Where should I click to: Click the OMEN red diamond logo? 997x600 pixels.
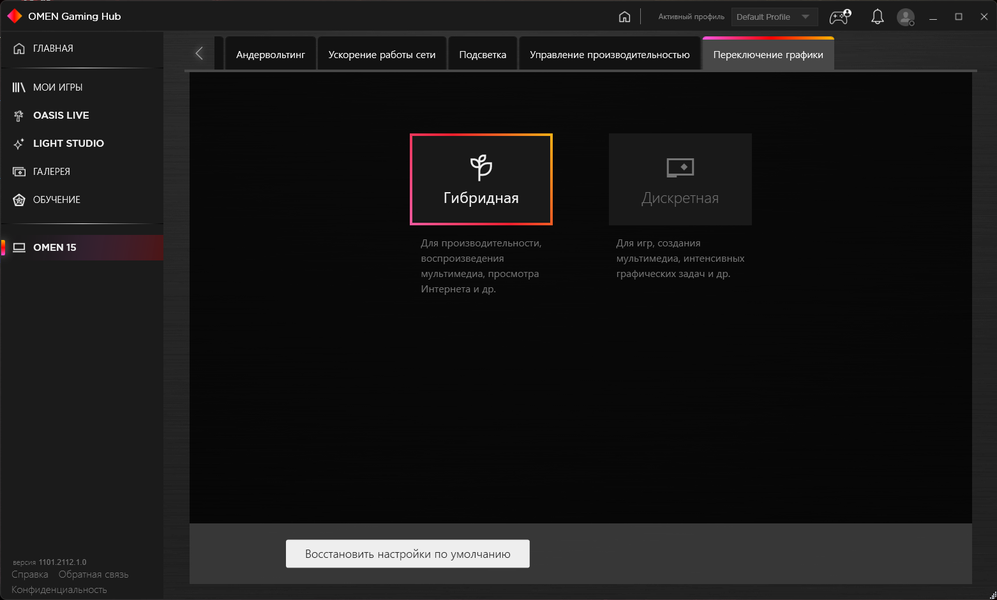coord(14,16)
